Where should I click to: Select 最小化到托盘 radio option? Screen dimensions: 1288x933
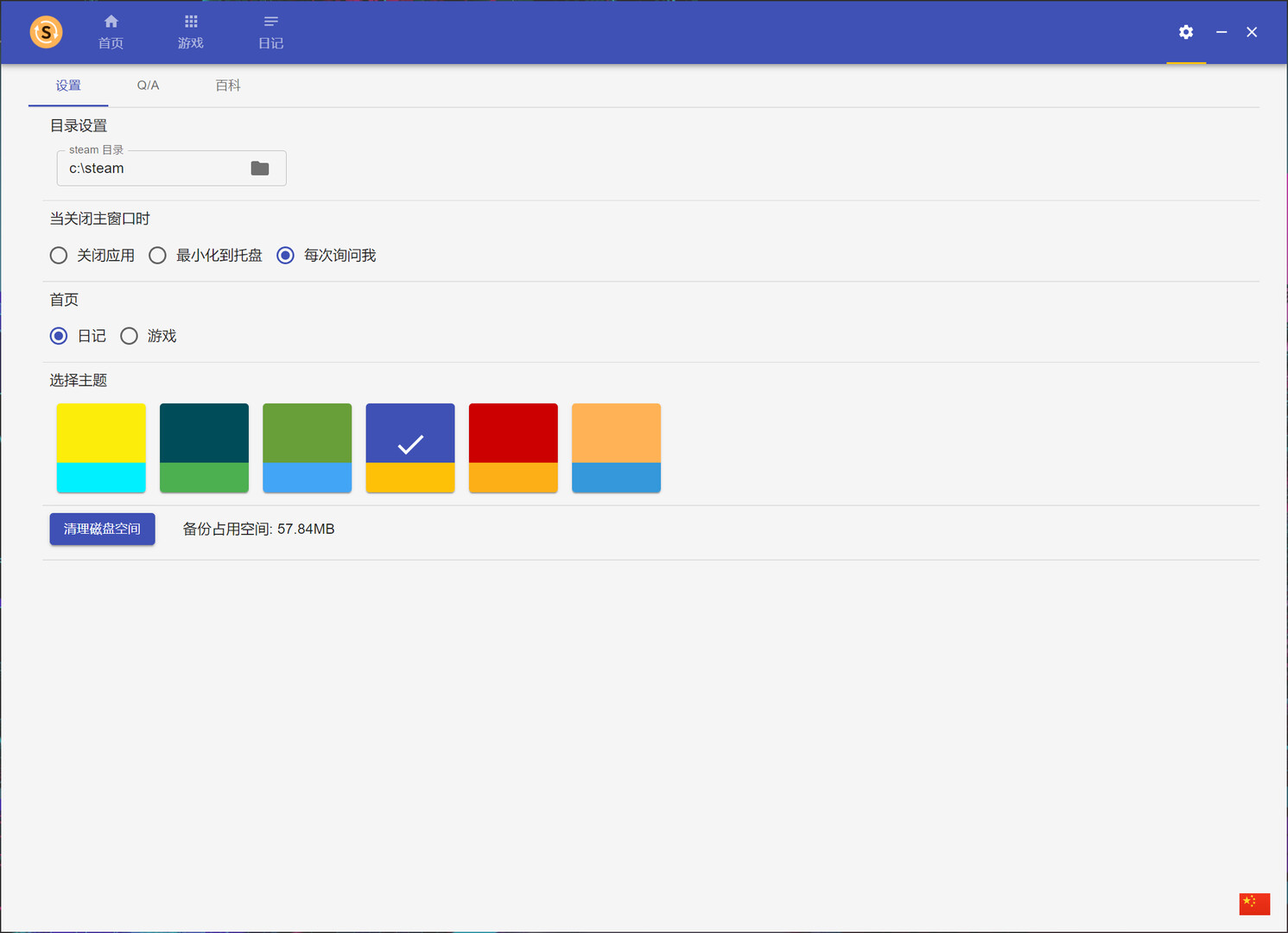(x=206, y=255)
